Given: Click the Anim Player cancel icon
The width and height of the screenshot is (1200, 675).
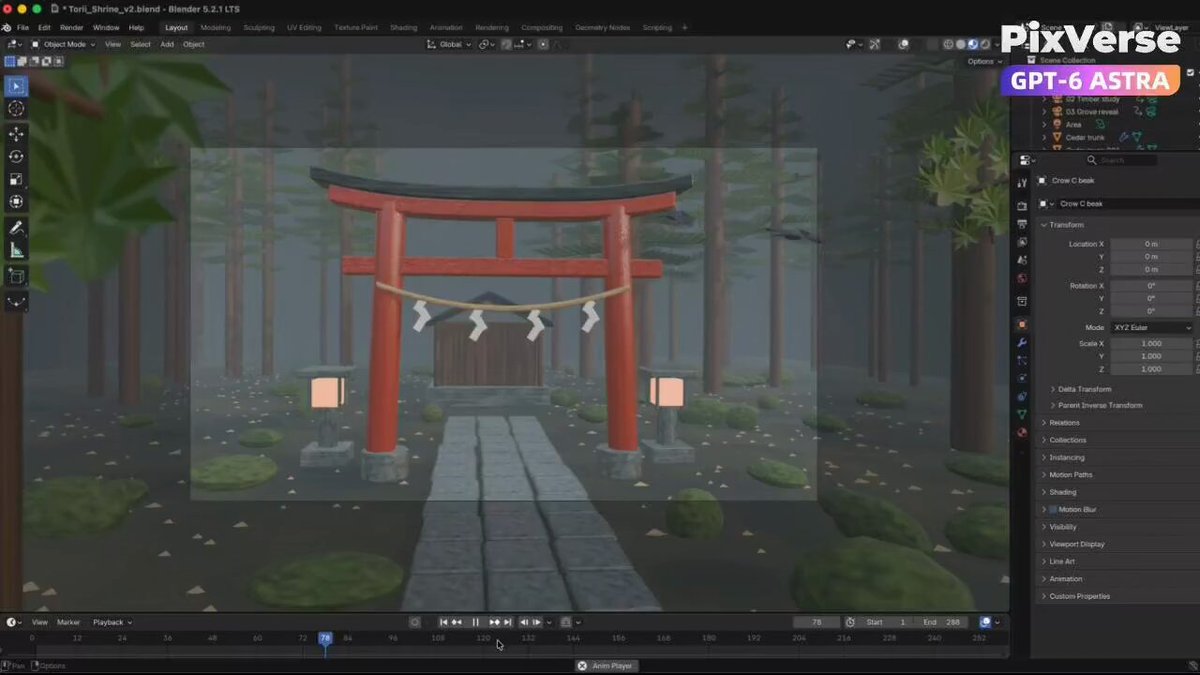Looking at the screenshot, I should 582,666.
